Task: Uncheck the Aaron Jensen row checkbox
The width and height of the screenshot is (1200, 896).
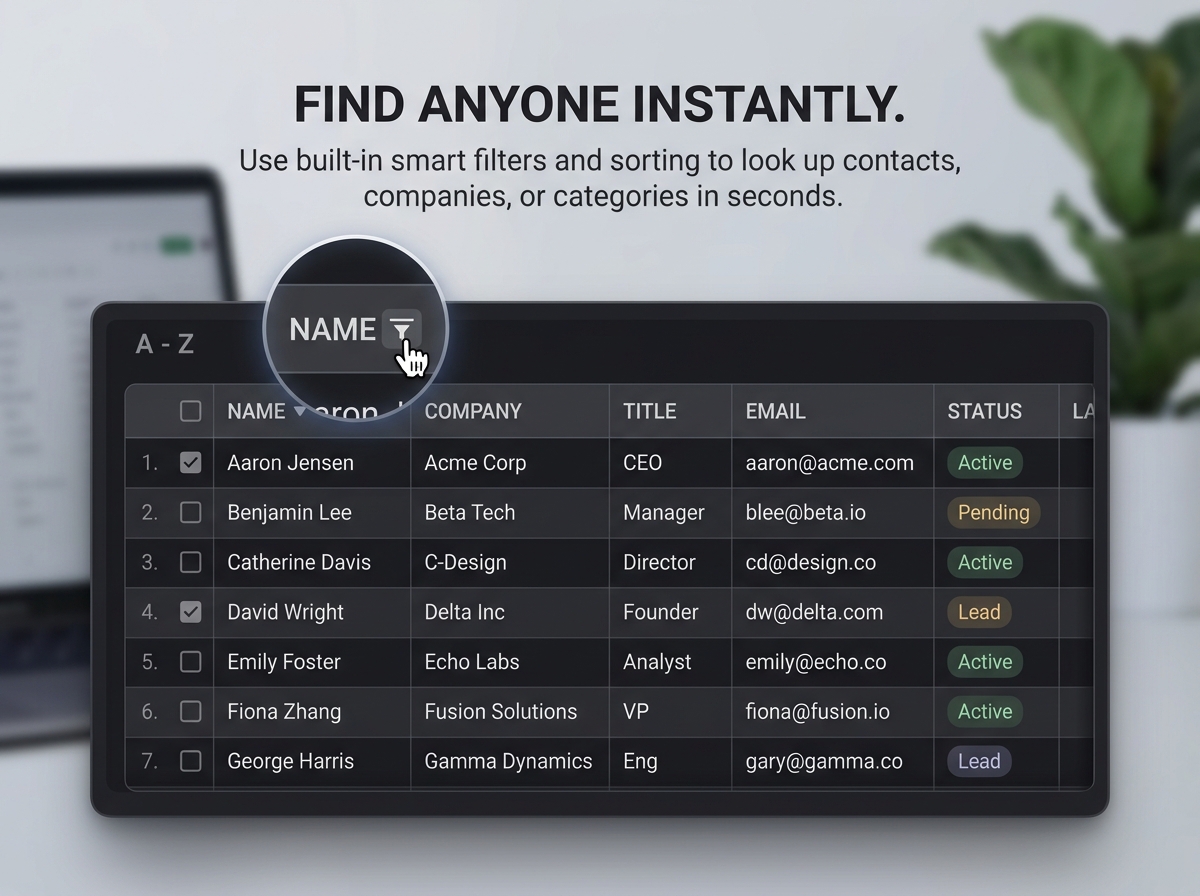Action: point(190,462)
